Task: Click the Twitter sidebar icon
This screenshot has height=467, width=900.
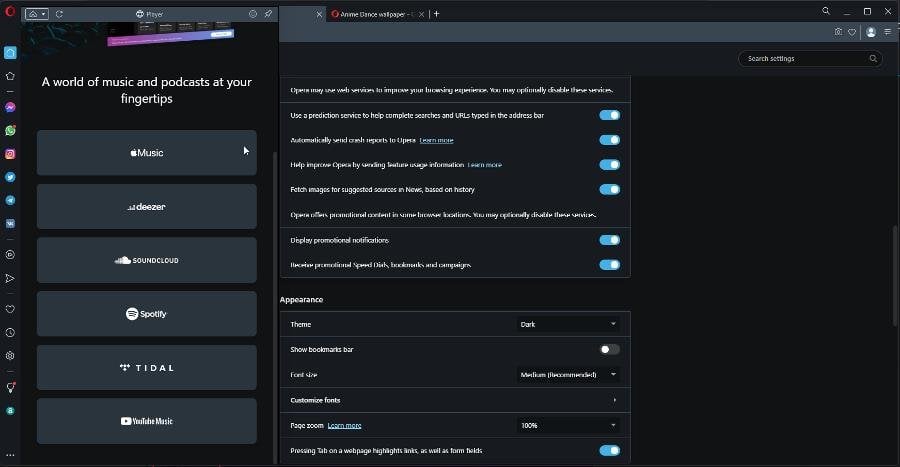Action: click(x=10, y=177)
